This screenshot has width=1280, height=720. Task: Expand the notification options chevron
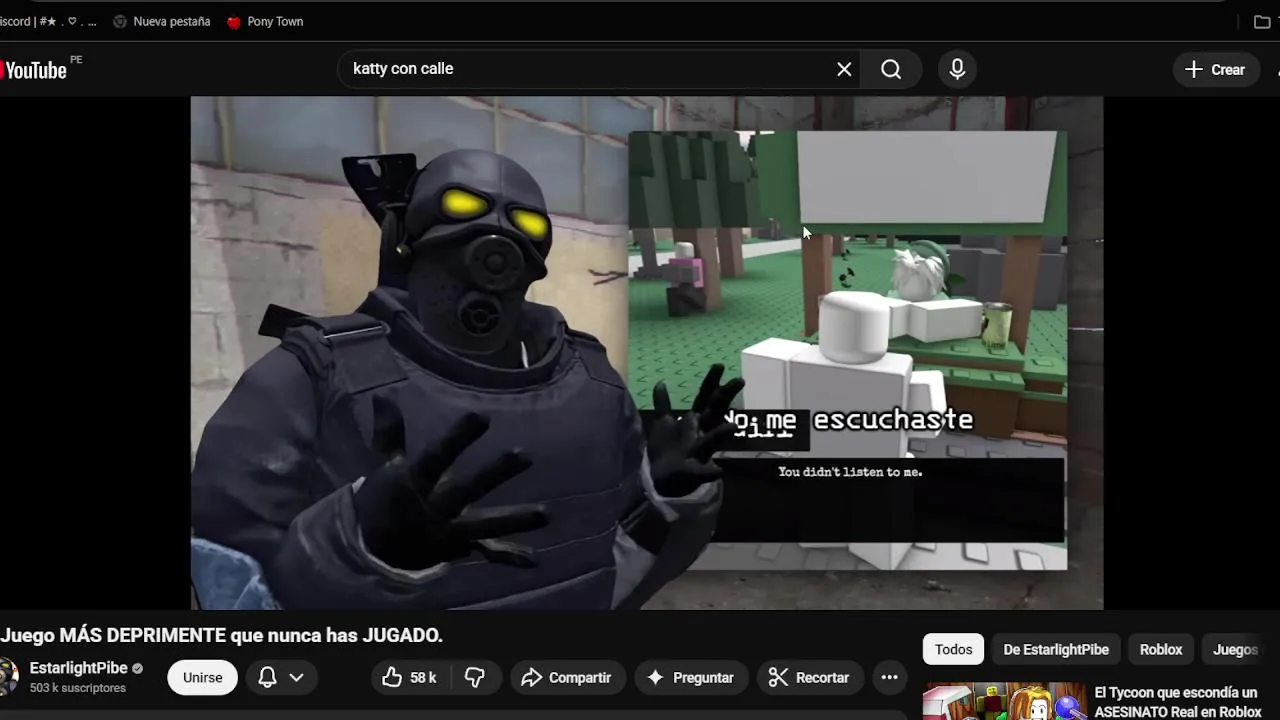click(297, 677)
